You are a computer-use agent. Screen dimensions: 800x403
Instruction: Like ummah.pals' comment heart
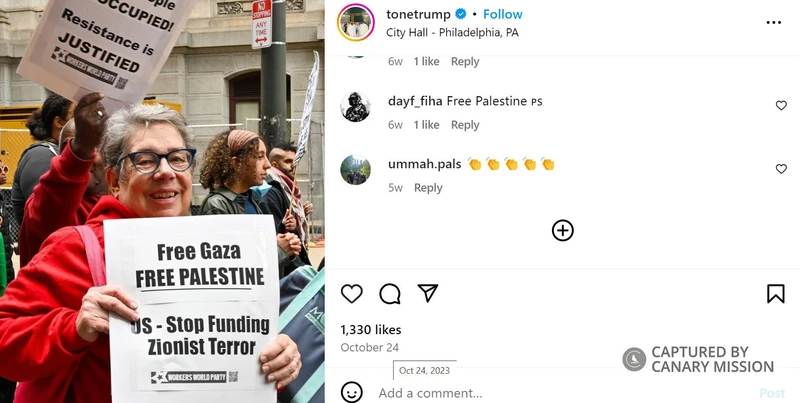[x=781, y=169]
